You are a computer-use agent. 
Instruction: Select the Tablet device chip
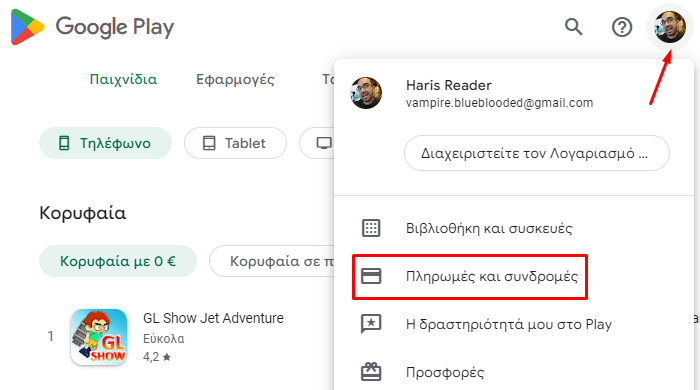click(x=235, y=143)
